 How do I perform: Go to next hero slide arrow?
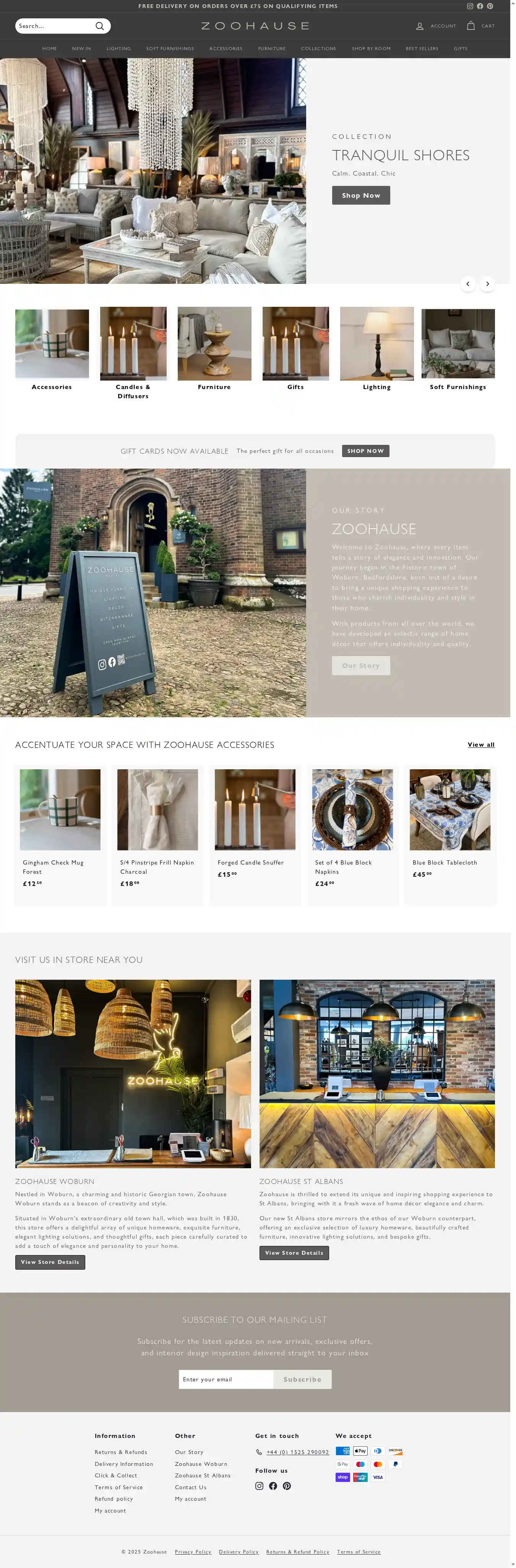[x=487, y=284]
